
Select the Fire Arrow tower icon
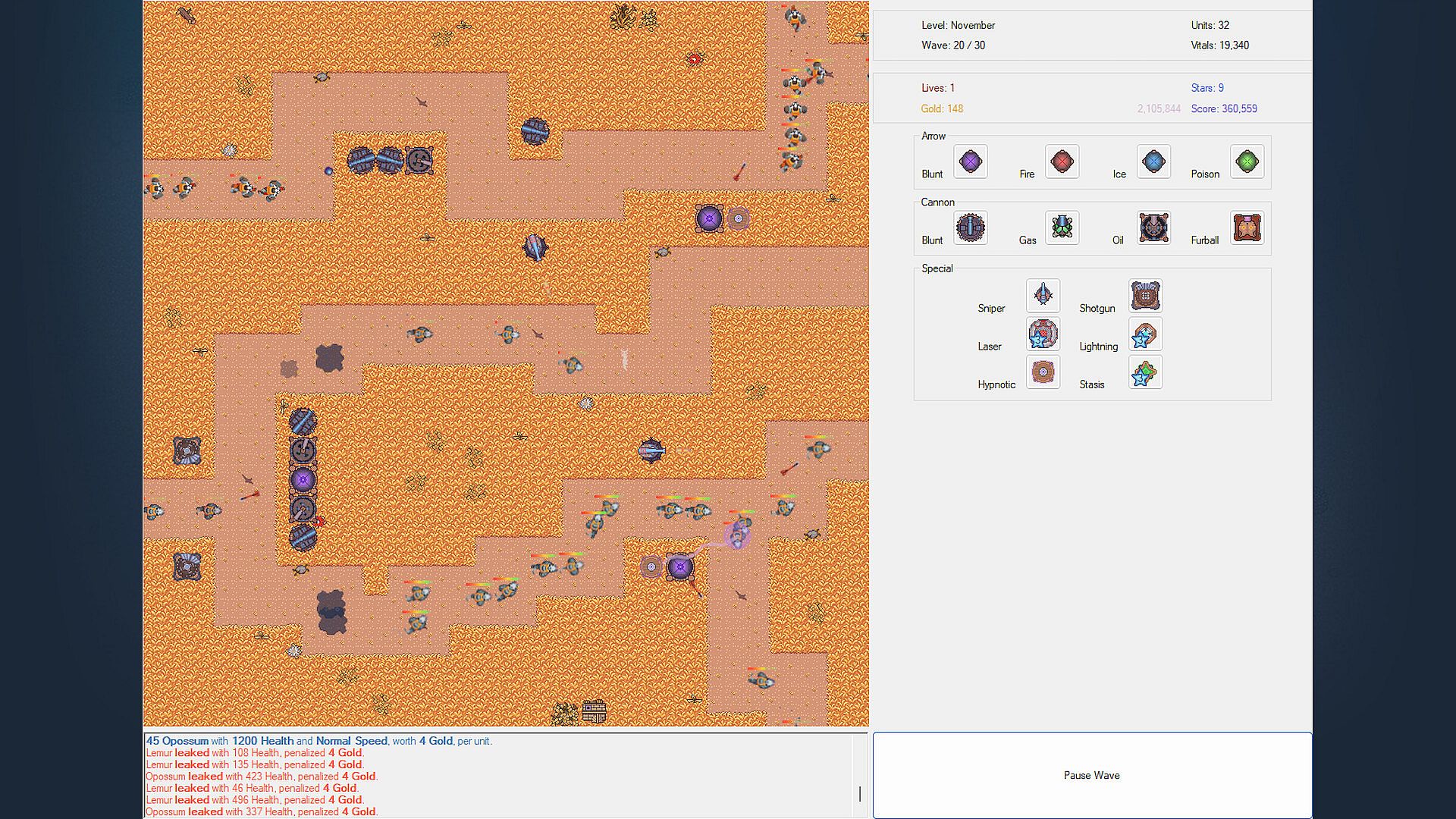(x=1062, y=162)
